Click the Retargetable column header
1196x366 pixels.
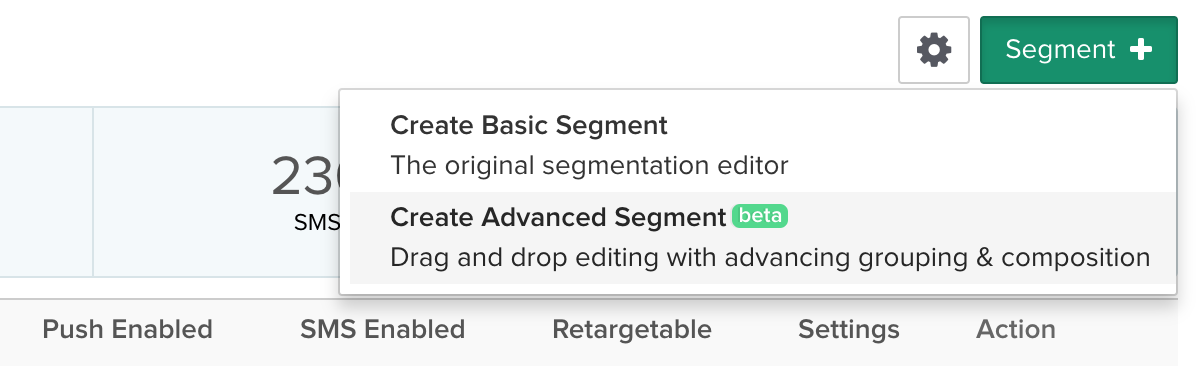pyautogui.click(x=632, y=329)
